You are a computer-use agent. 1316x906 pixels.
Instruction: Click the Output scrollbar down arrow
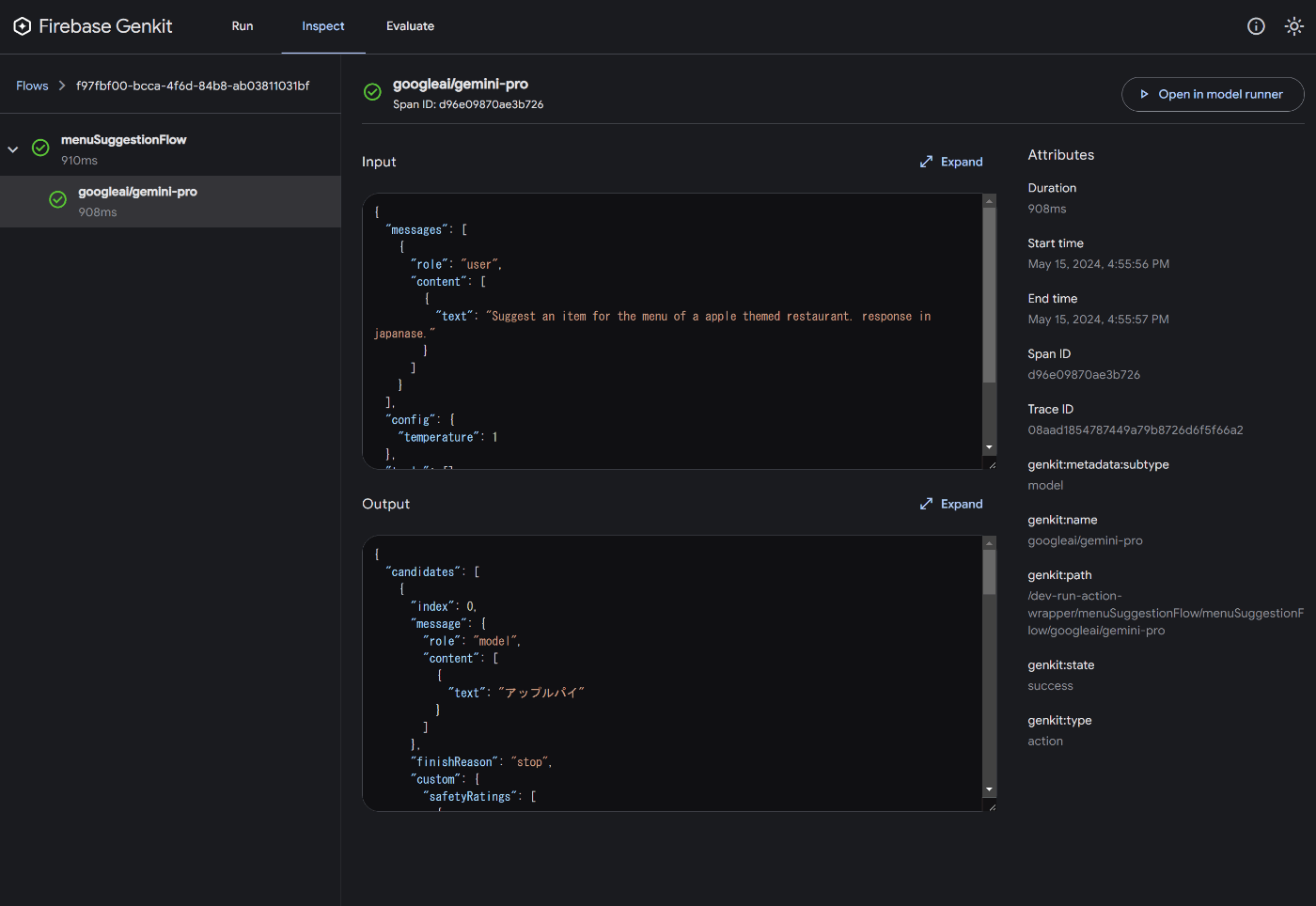click(989, 789)
